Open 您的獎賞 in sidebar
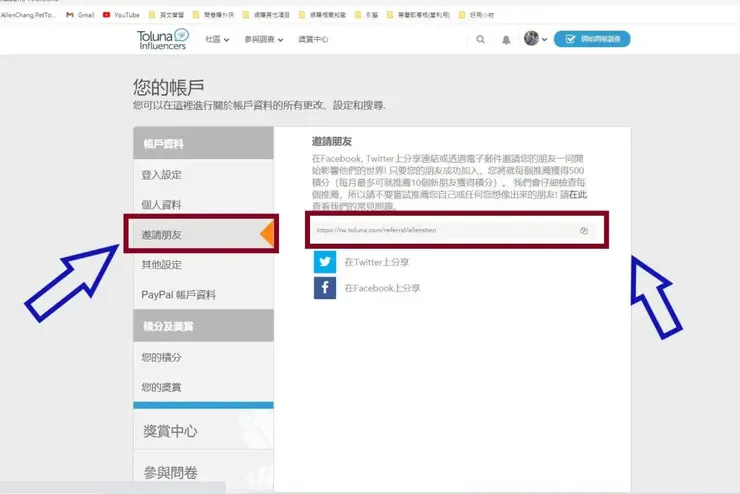740x494 pixels. pos(203,387)
